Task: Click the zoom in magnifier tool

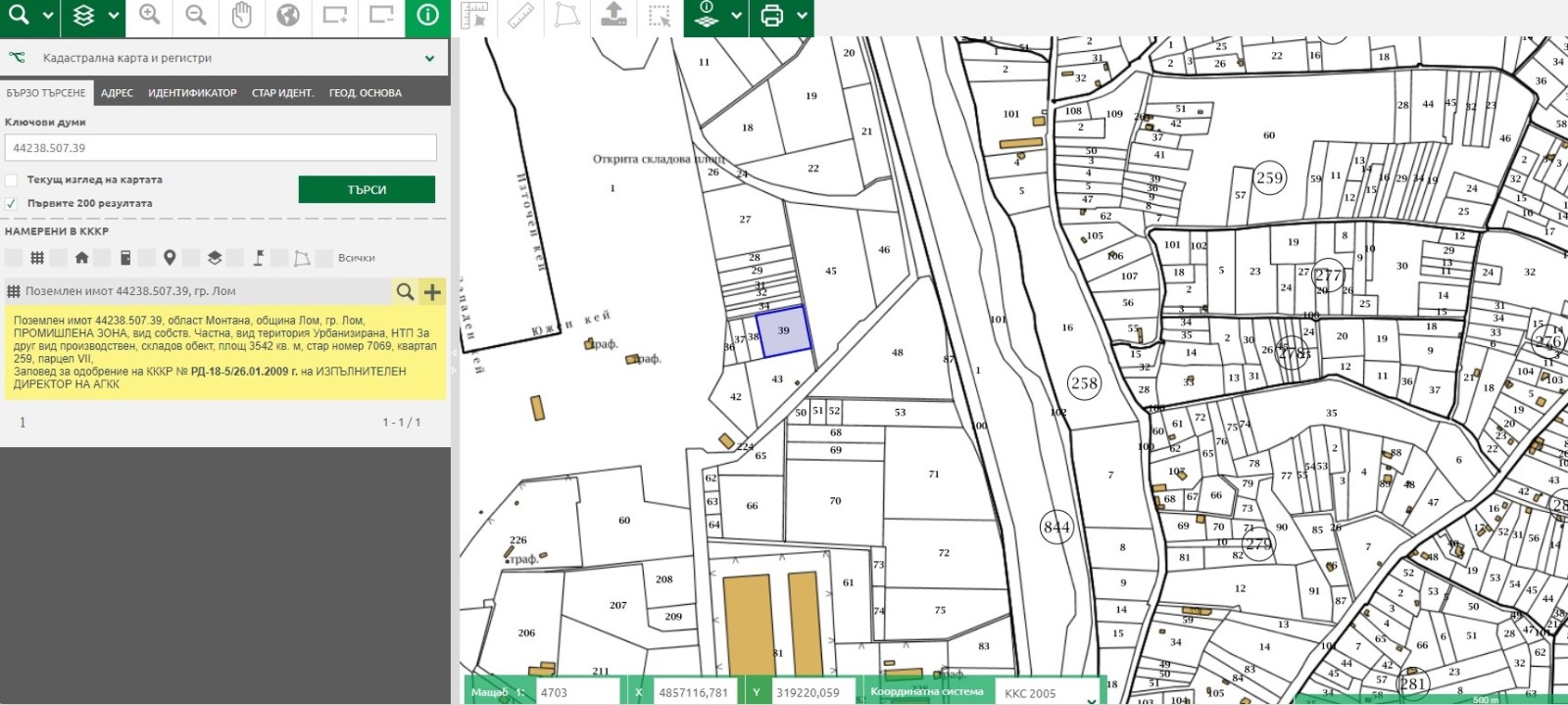Action: 149,15
